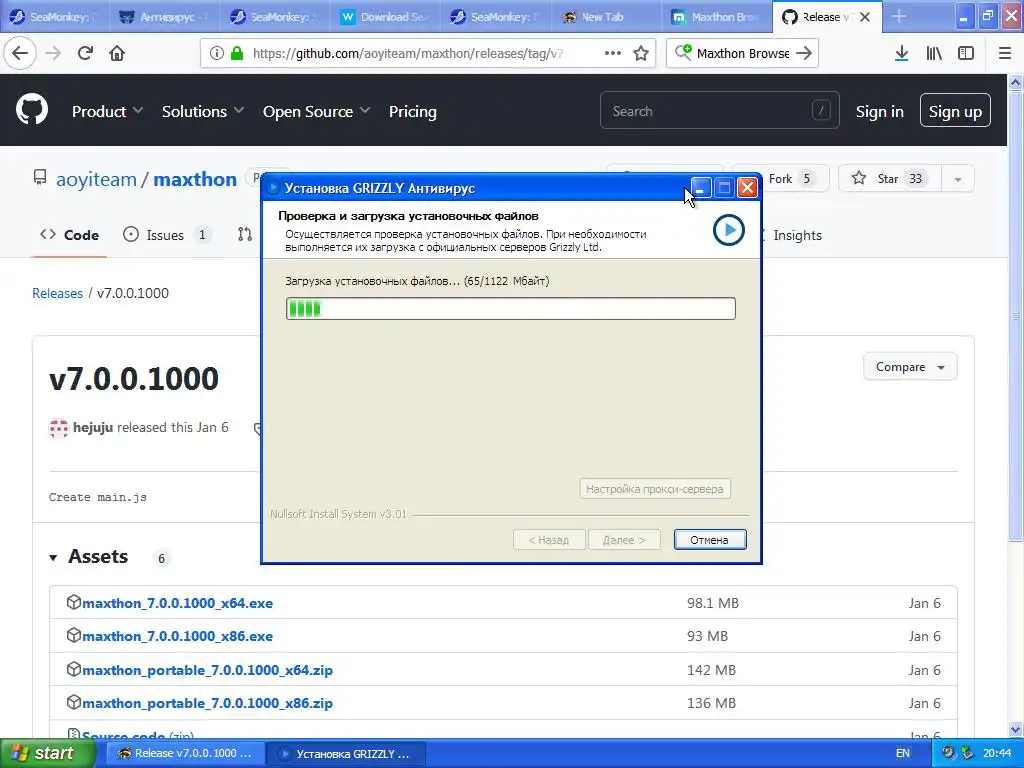Image resolution: width=1024 pixels, height=768 pixels.
Task: Click search-go arrow next to Maxthon Browser
Action: [x=804, y=53]
